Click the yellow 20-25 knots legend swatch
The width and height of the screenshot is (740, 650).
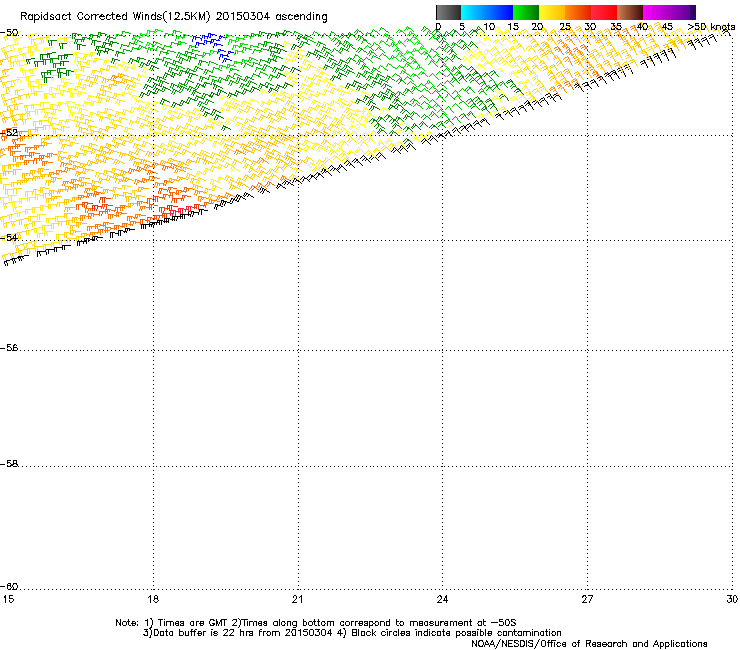coord(552,12)
